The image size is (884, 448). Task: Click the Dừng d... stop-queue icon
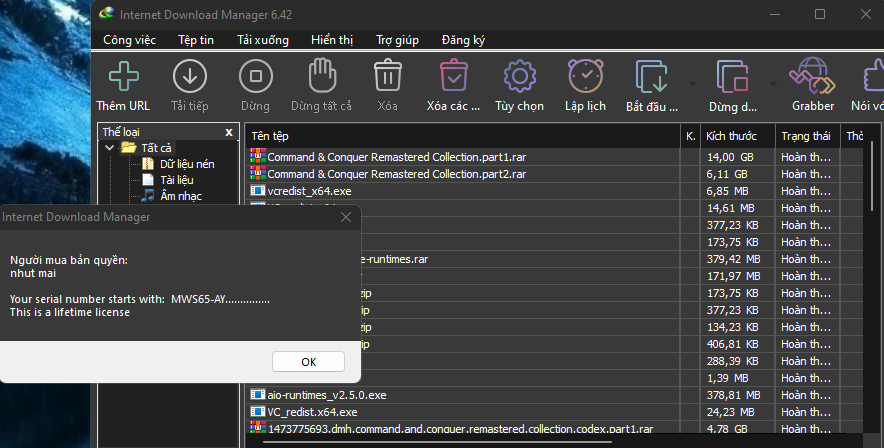pyautogui.click(x=732, y=76)
